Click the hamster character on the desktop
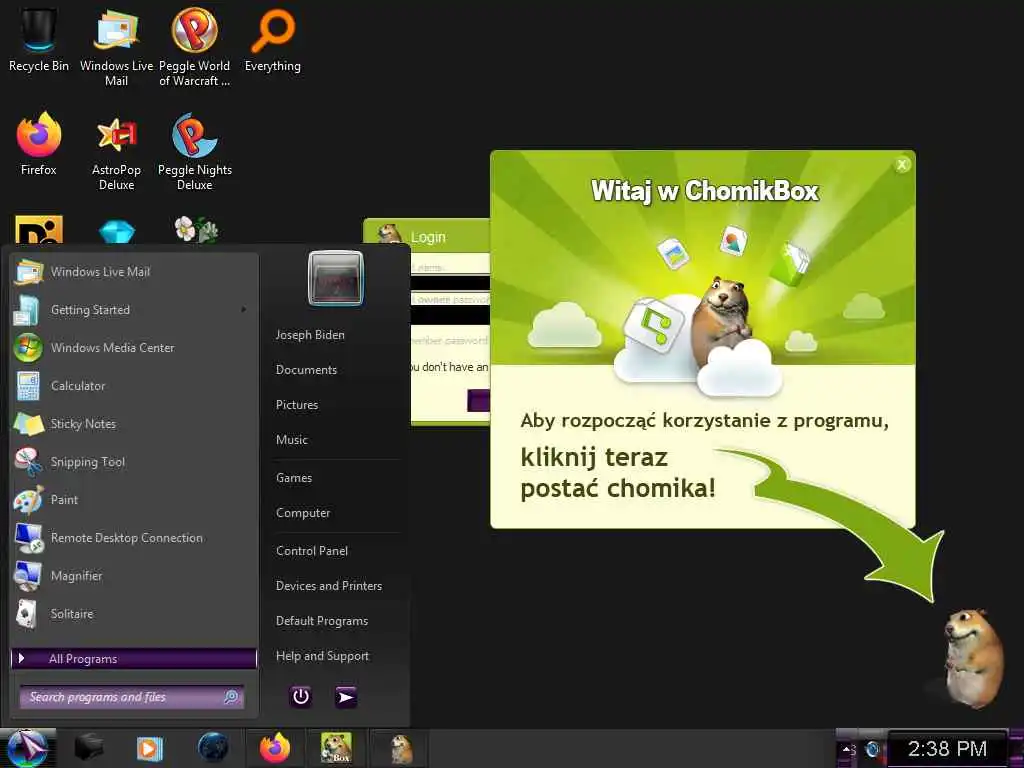Viewport: 1024px width, 768px height. tap(972, 658)
